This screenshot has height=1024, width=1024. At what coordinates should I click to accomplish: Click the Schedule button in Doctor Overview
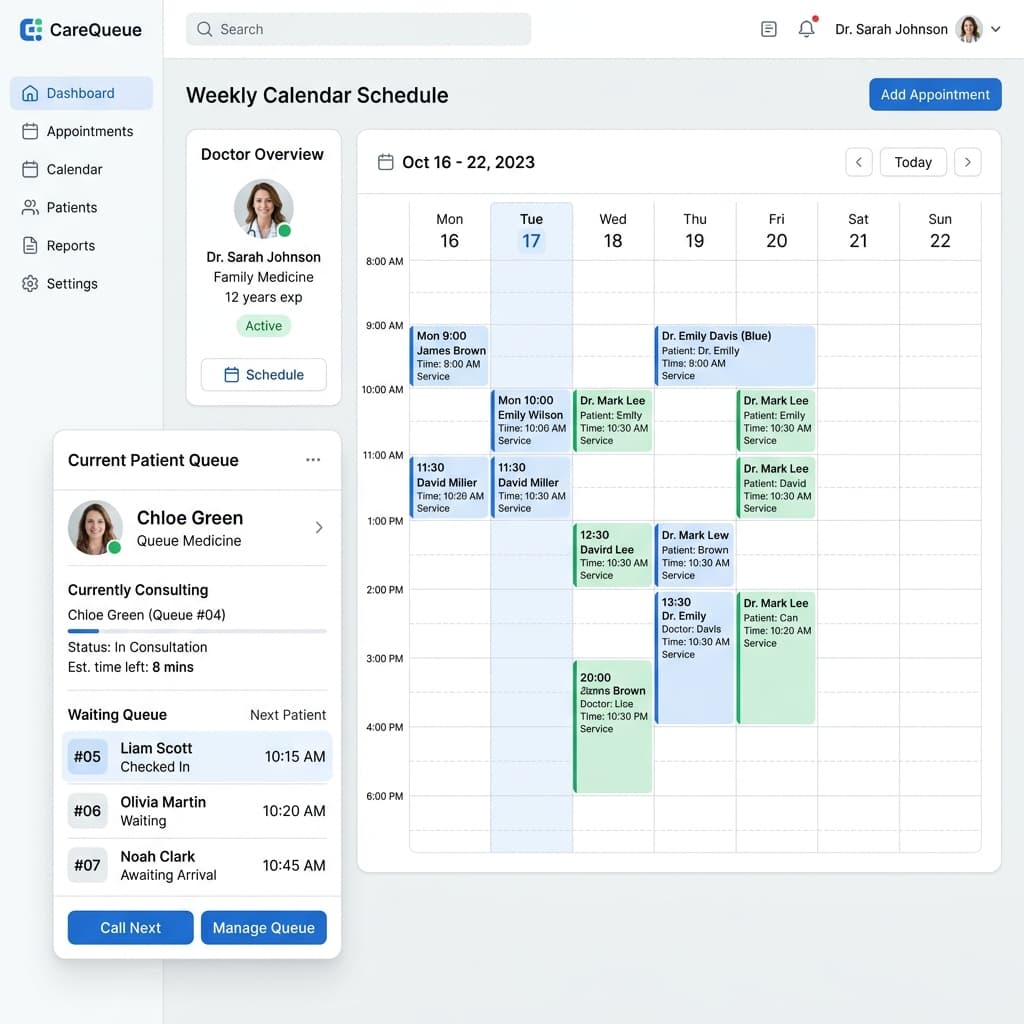click(264, 374)
